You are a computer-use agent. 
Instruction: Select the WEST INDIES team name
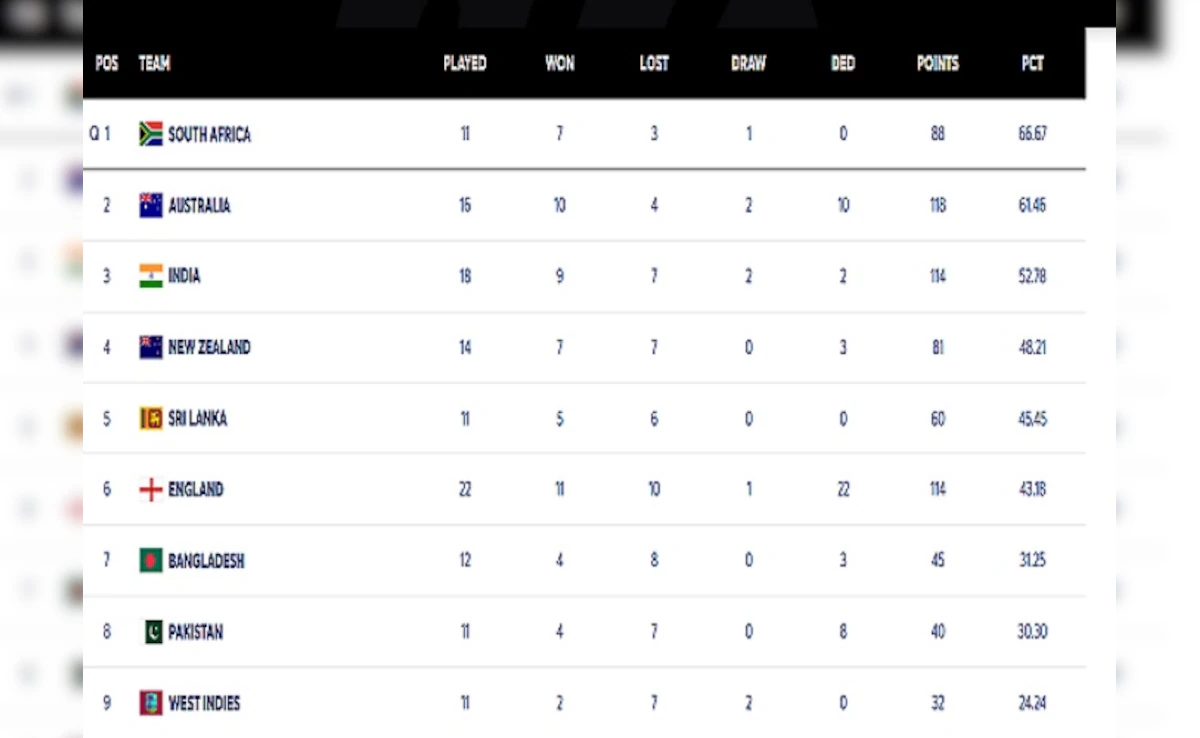204,703
